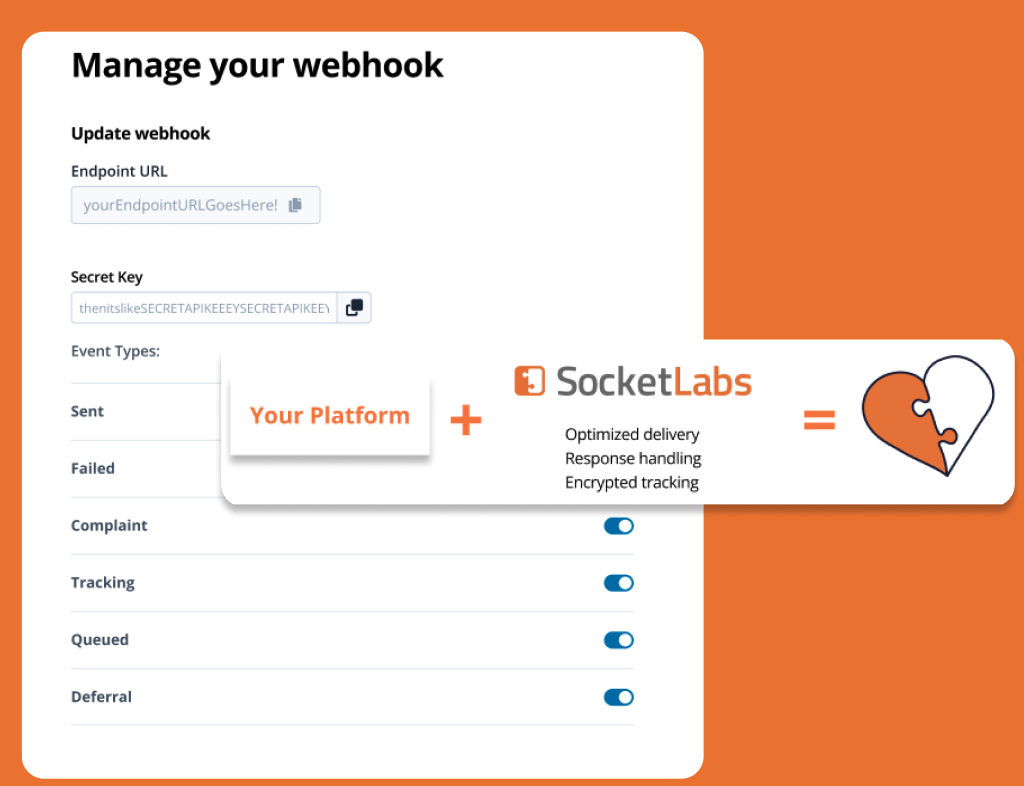Switch off the Deferral event toggle
Image resolution: width=1024 pixels, height=786 pixels.
coord(618,697)
